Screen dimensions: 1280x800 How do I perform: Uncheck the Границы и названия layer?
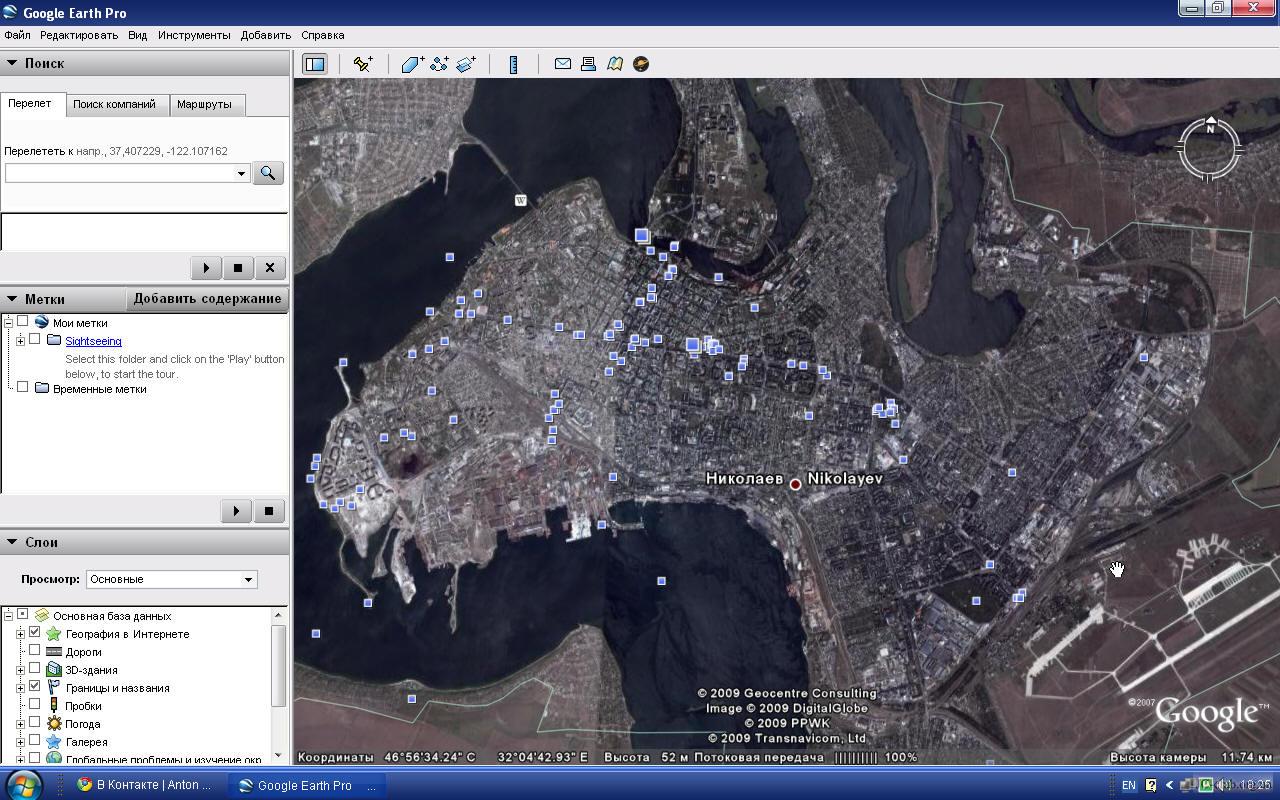pos(35,687)
